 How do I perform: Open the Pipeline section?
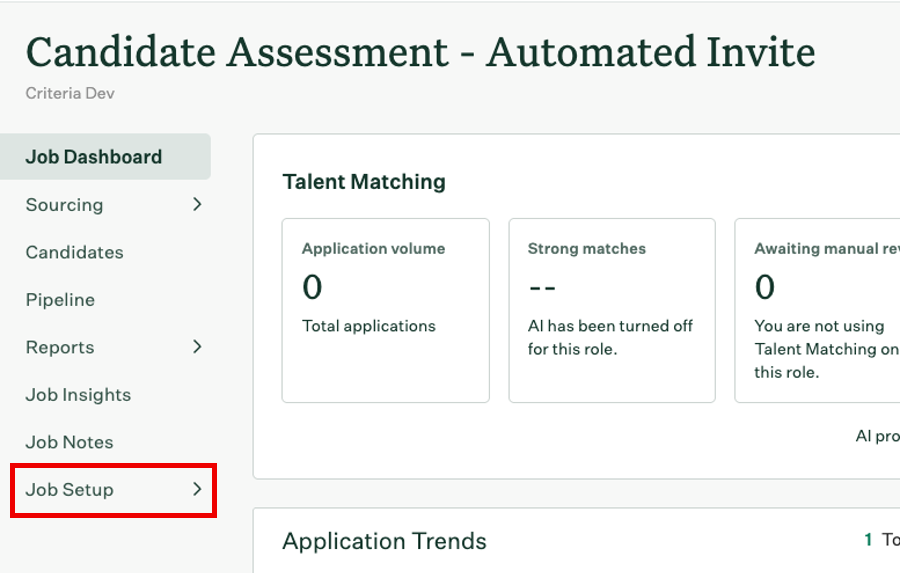(x=60, y=300)
